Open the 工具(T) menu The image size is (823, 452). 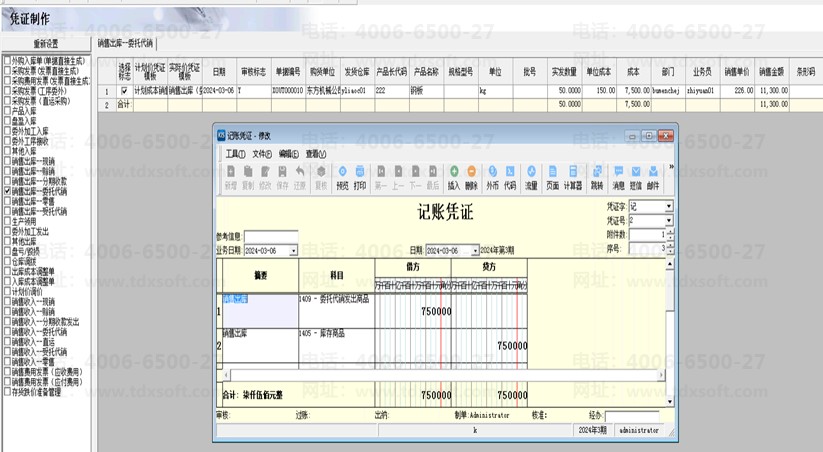click(235, 154)
